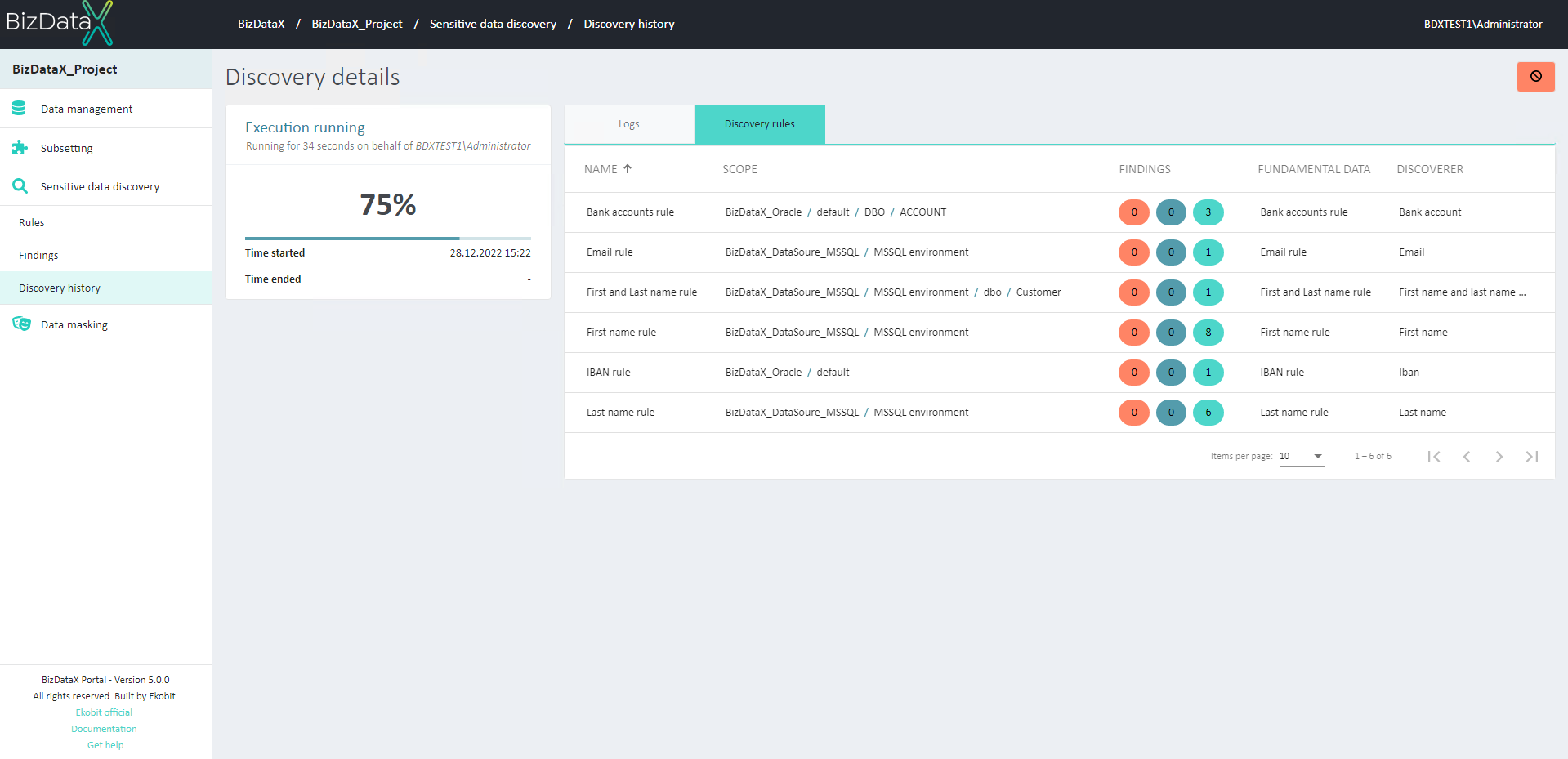1568x759 pixels.
Task: Open the Get help link
Action: pos(105,745)
